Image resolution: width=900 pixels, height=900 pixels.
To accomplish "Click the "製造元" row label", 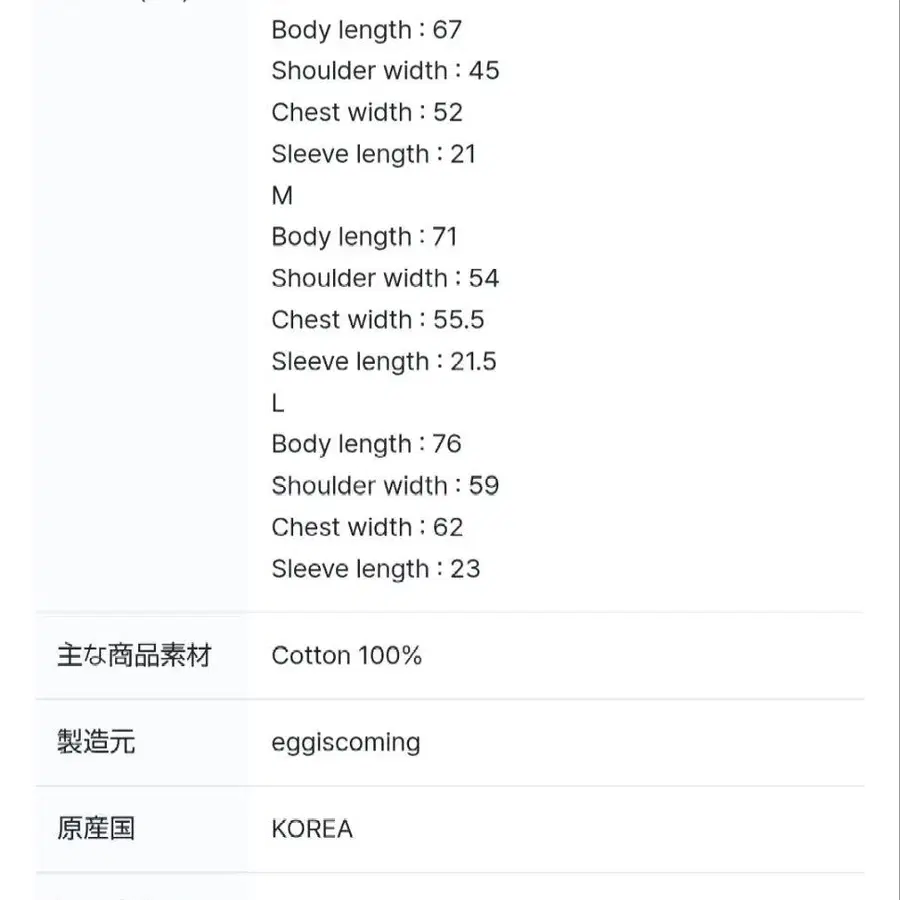I will click(96, 742).
